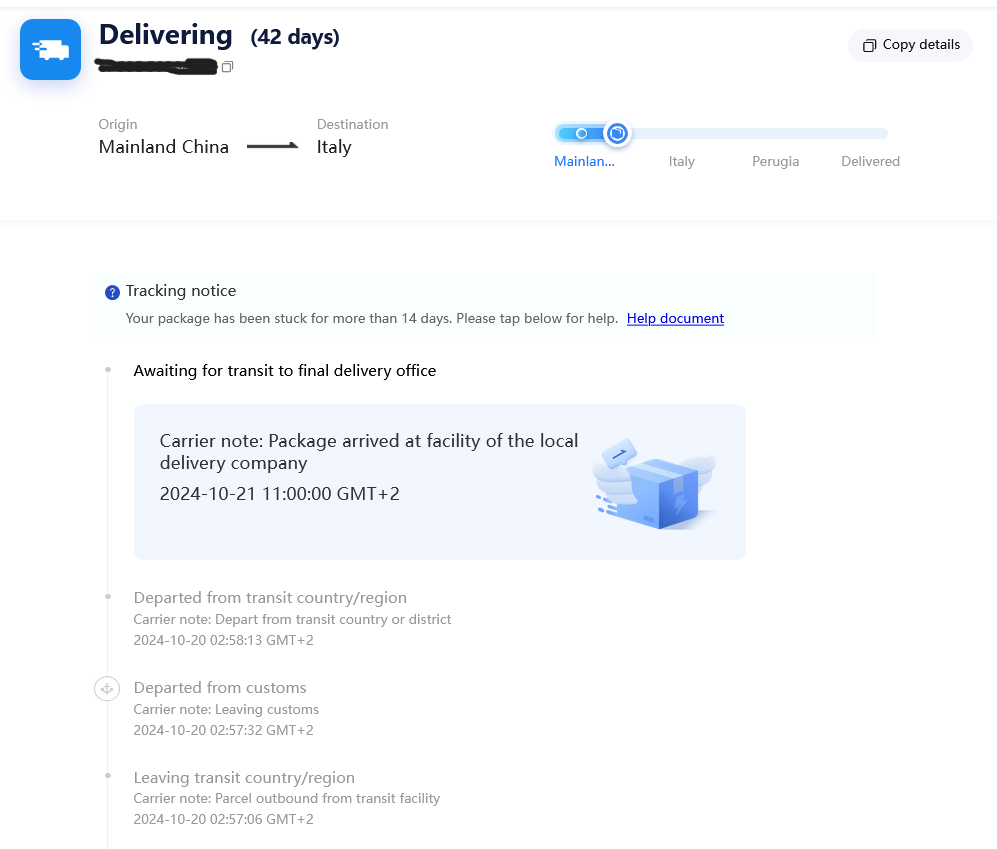
Task: Click timeline dot beside Departed from transit country
Action: point(108,597)
